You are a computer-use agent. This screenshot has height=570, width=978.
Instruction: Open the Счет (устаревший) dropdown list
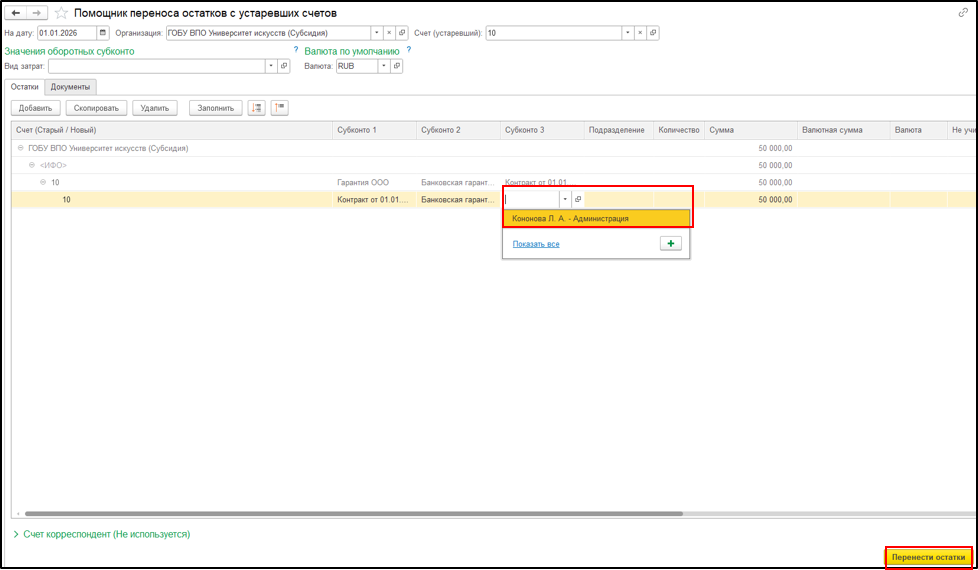pyautogui.click(x=627, y=33)
